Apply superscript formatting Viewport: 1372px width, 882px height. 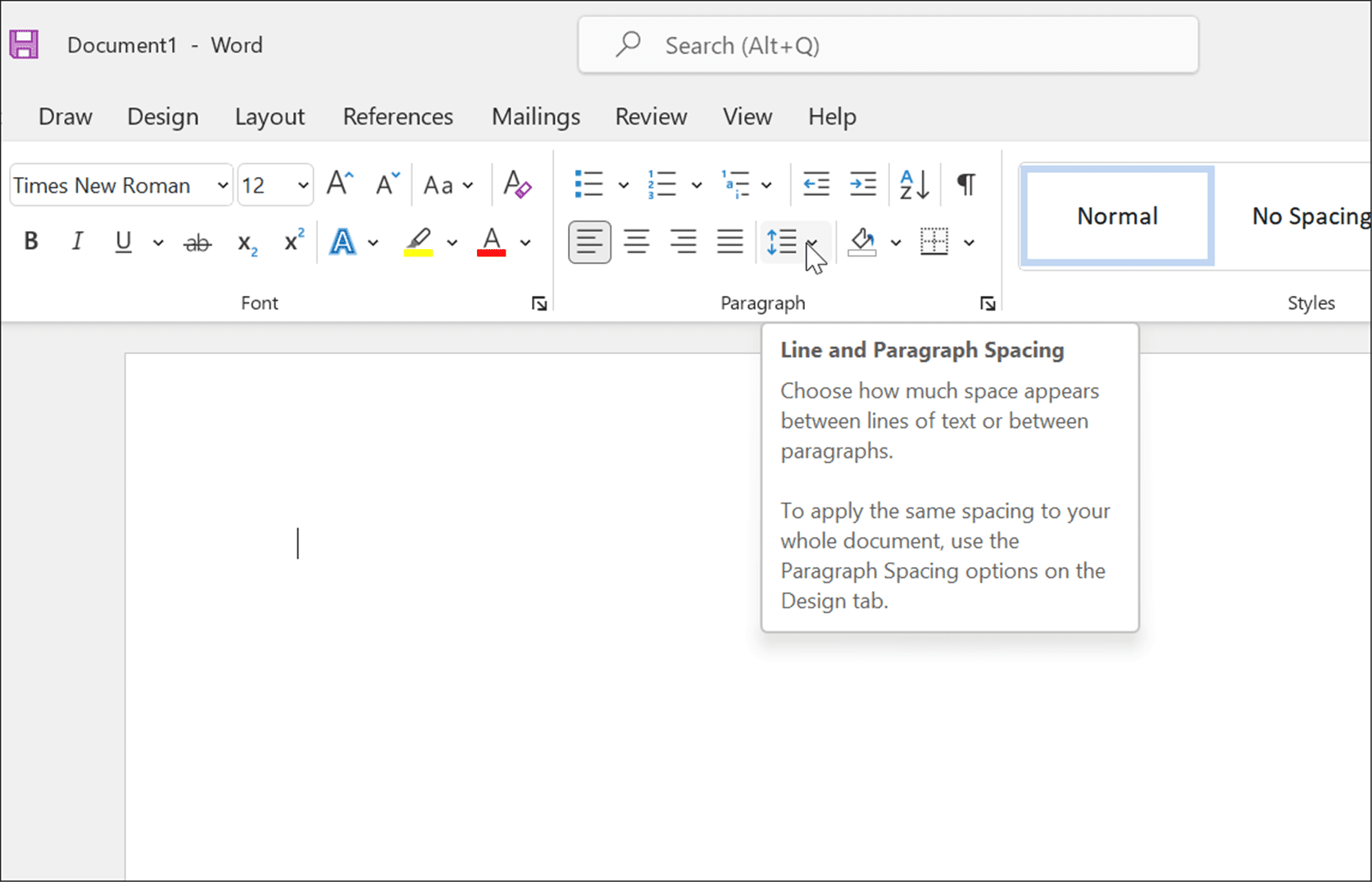point(293,241)
